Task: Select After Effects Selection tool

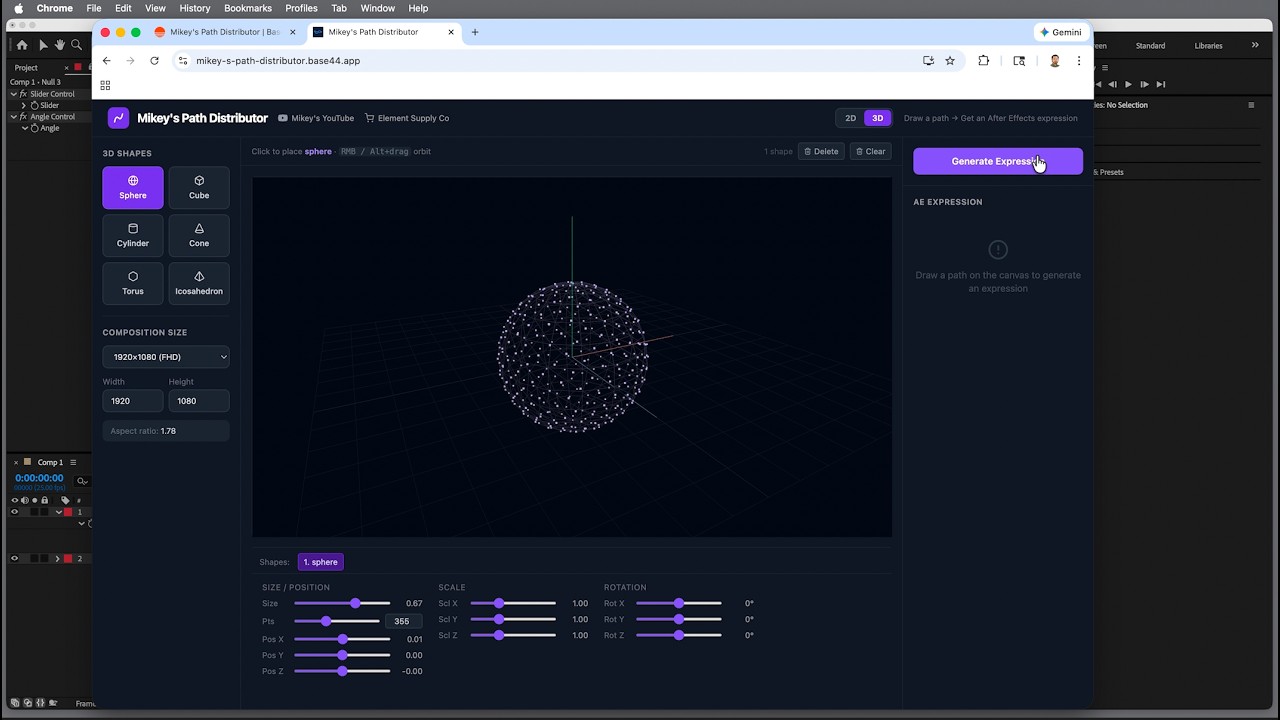Action: click(x=43, y=45)
